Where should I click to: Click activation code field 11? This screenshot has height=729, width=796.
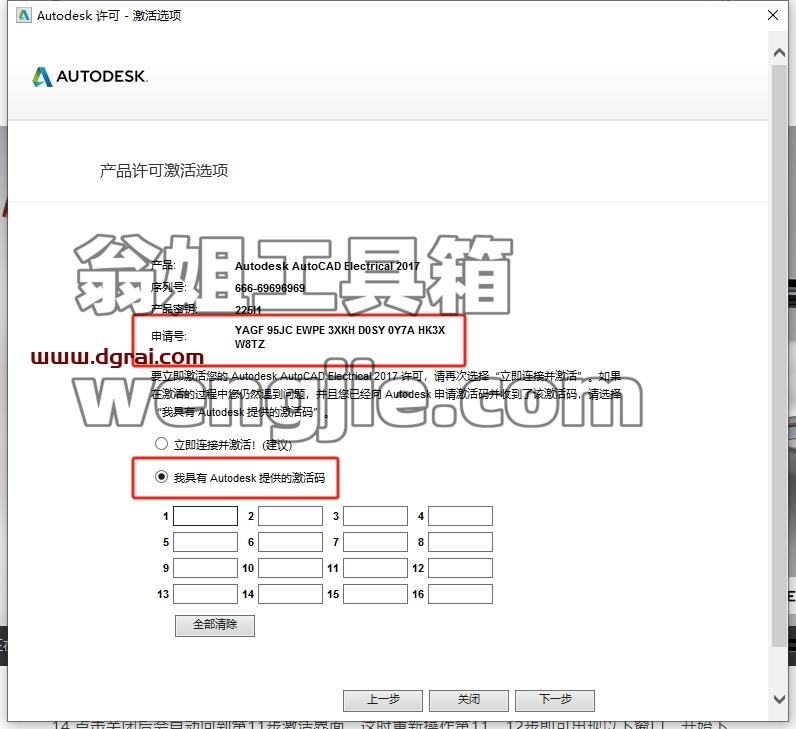375,568
